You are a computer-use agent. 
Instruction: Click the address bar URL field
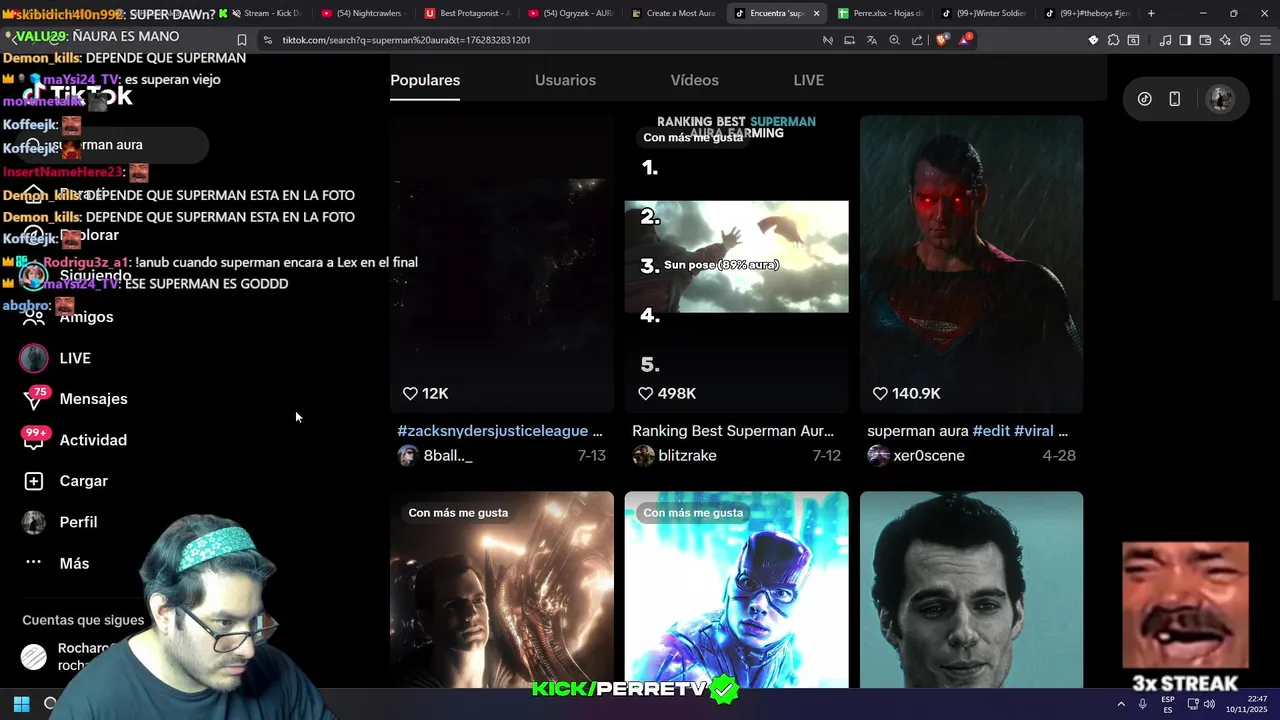click(x=540, y=40)
